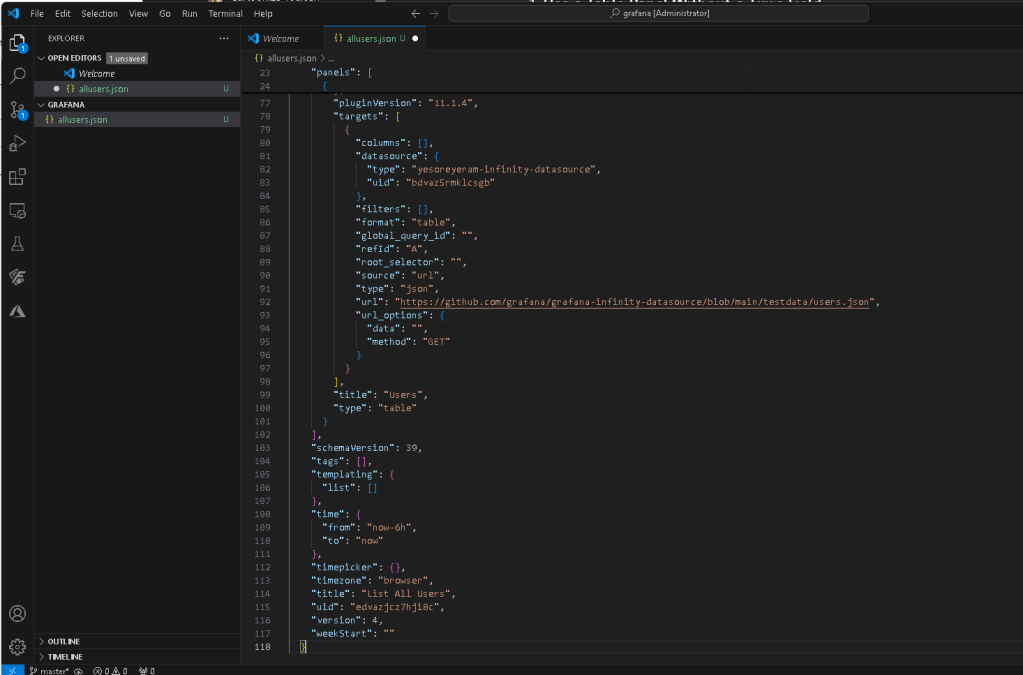1023x675 pixels.
Task: Open Explorer's more actions ellipsis
Action: pos(224,38)
